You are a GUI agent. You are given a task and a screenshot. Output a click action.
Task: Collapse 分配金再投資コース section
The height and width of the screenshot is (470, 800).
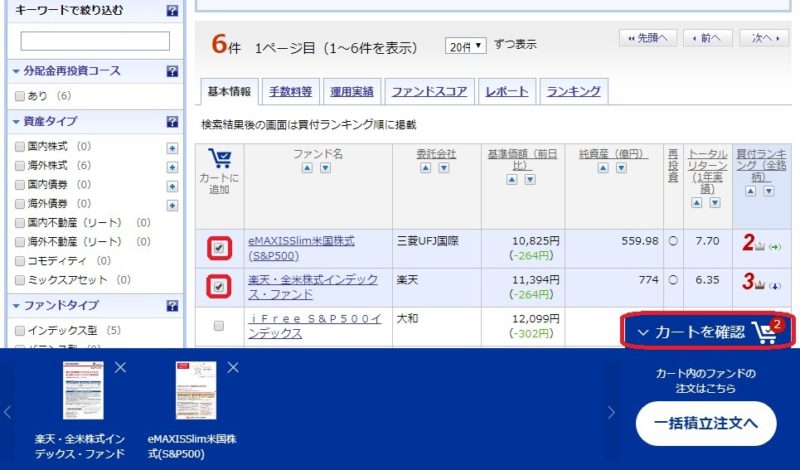tap(16, 71)
